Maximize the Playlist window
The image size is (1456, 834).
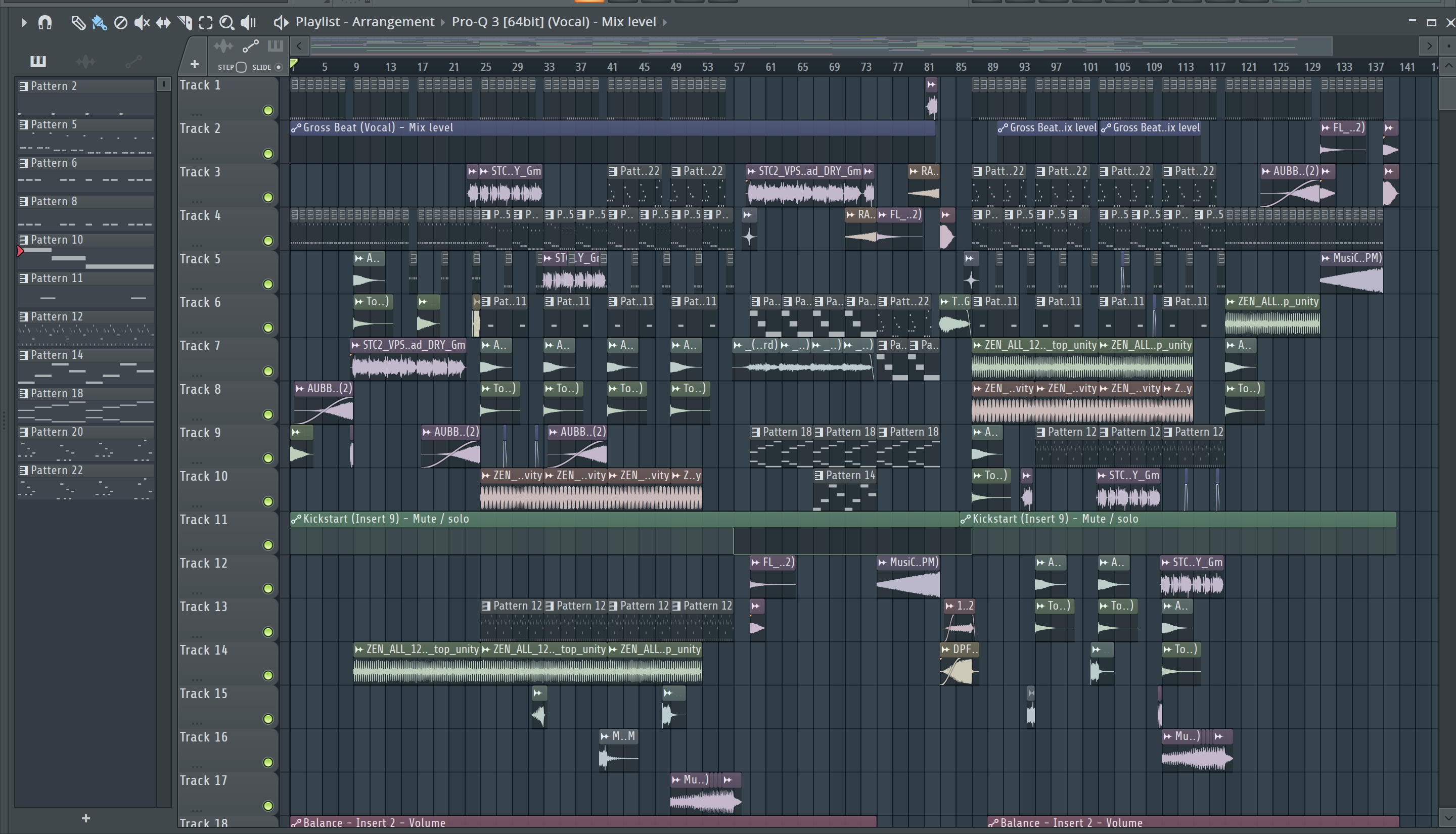tap(1431, 22)
